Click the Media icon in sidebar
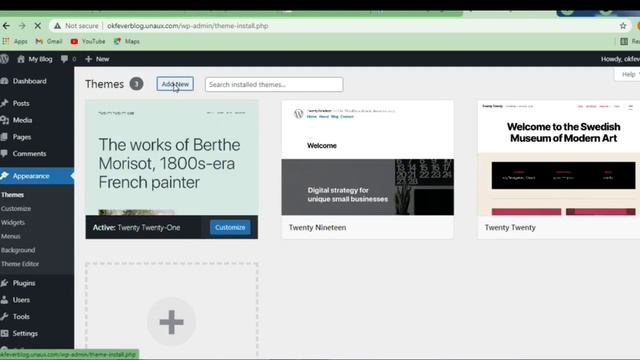 click(4, 120)
